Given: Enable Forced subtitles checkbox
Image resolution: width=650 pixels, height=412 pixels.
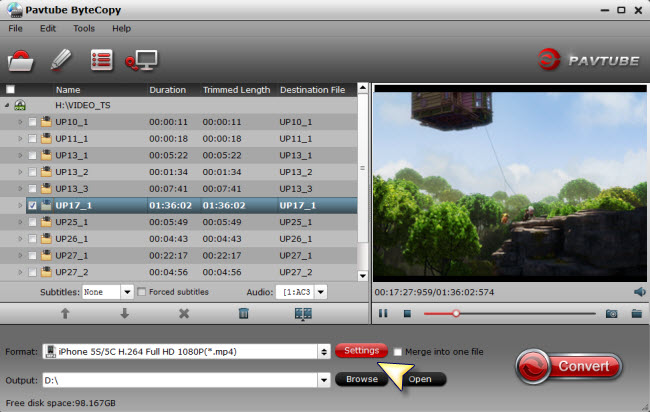Looking at the screenshot, I should [142, 292].
